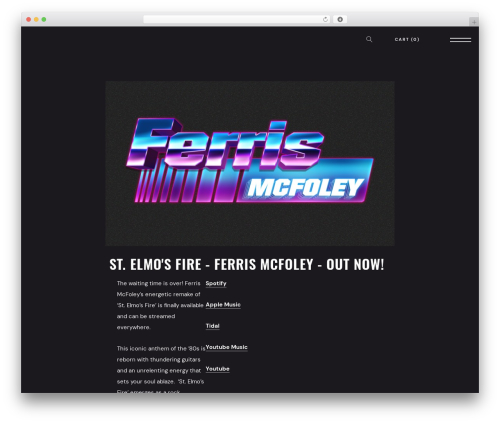This screenshot has height=423, width=500.
Task: Open the CART (0) link
Action: [x=407, y=39]
